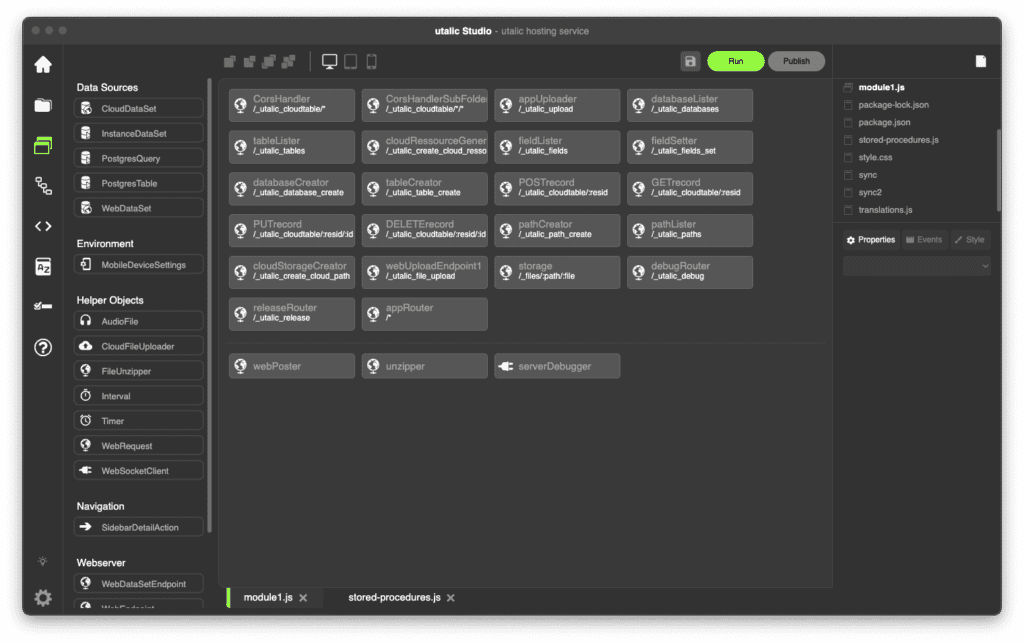Click the Publish button
1024x643 pixels.
tap(796, 62)
